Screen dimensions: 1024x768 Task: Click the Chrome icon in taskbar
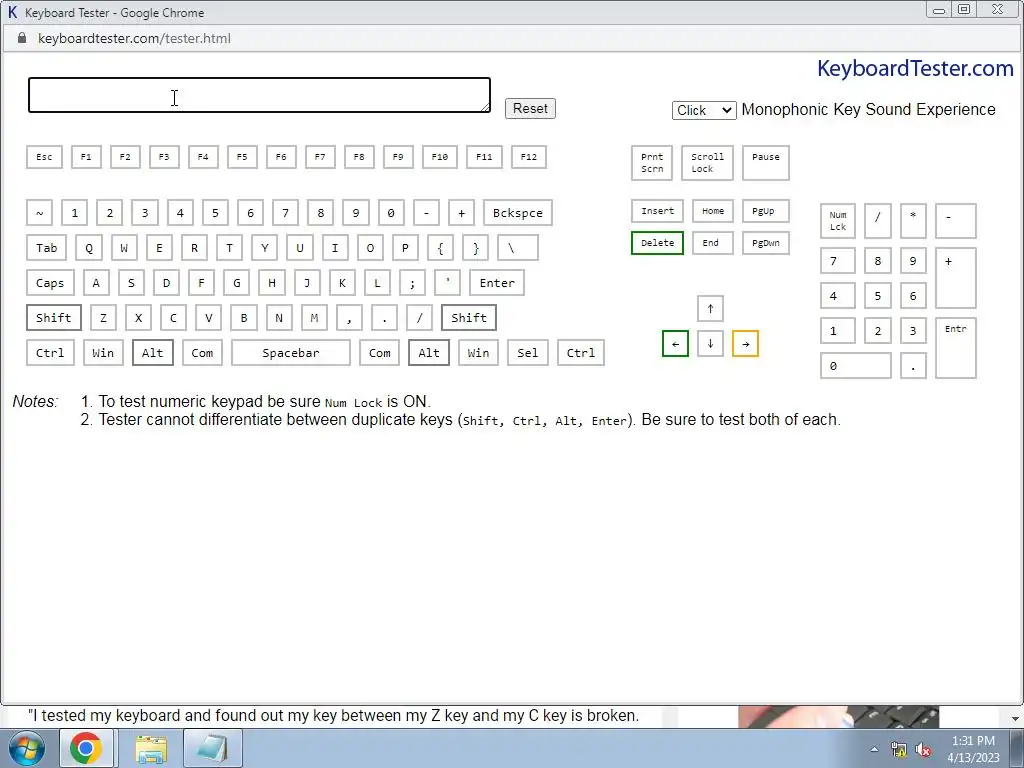[x=86, y=748]
